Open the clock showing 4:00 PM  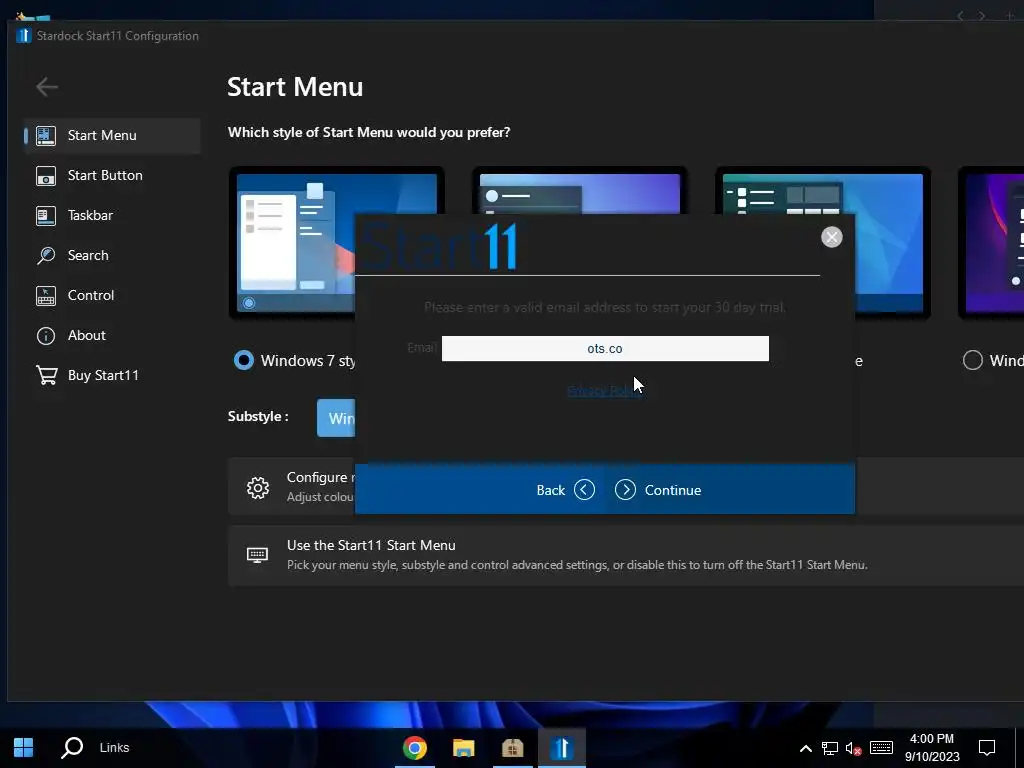tap(932, 748)
